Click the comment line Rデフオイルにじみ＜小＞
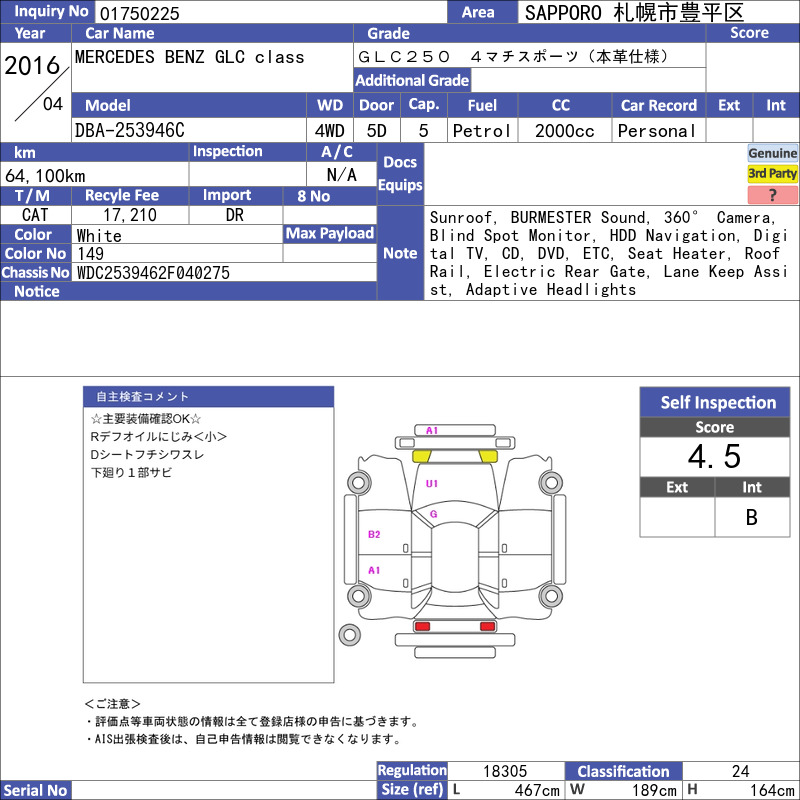 point(159,437)
